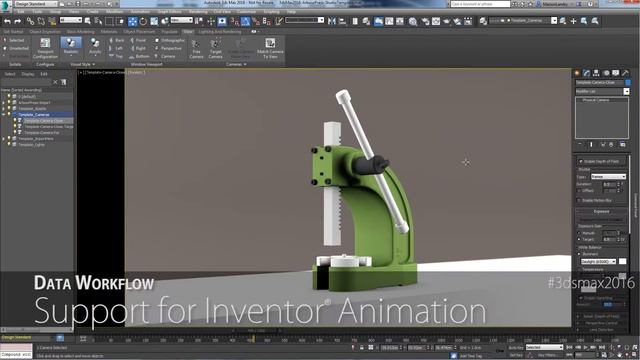Select the Select and Rotate tool
This screenshot has height=360, width=640.
click(x=143, y=21)
